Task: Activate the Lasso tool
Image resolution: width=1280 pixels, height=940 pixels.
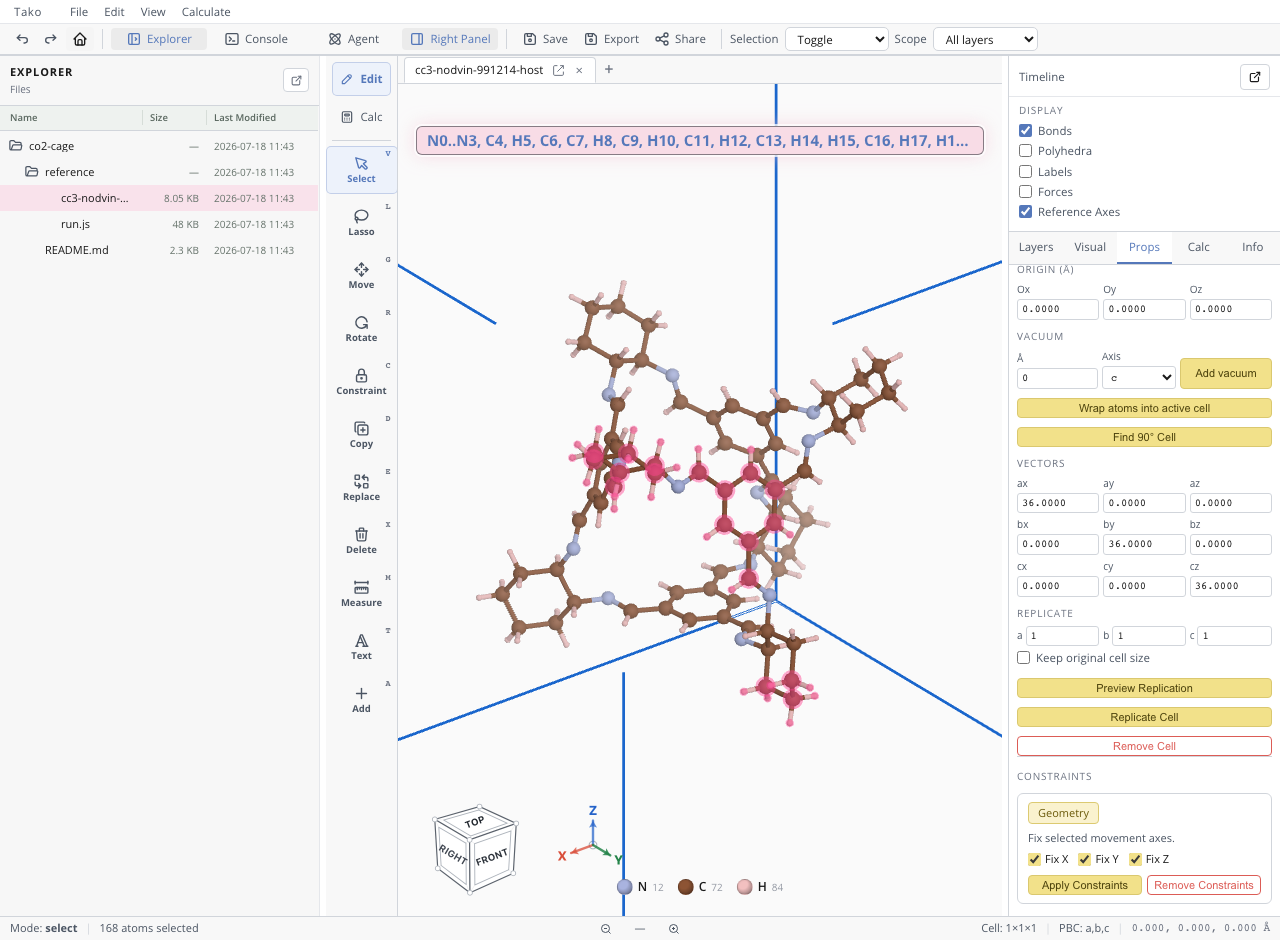Action: [x=361, y=223]
